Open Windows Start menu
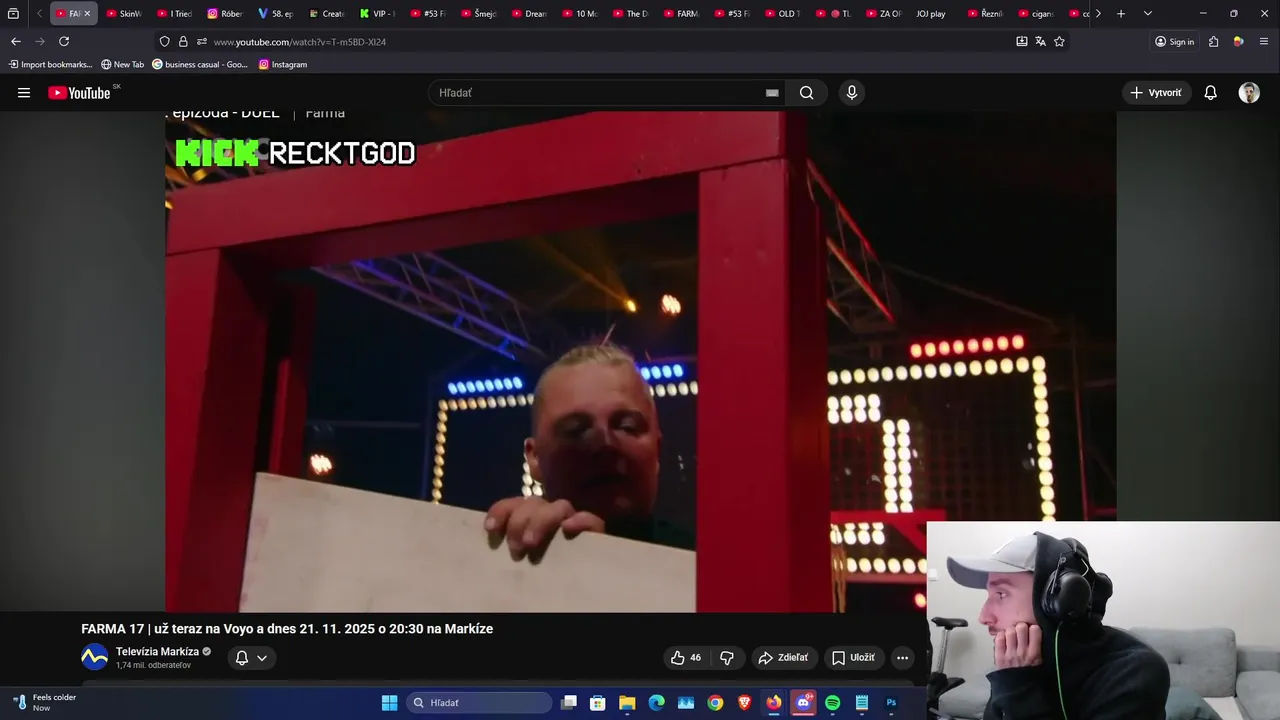1280x720 pixels. click(x=389, y=703)
